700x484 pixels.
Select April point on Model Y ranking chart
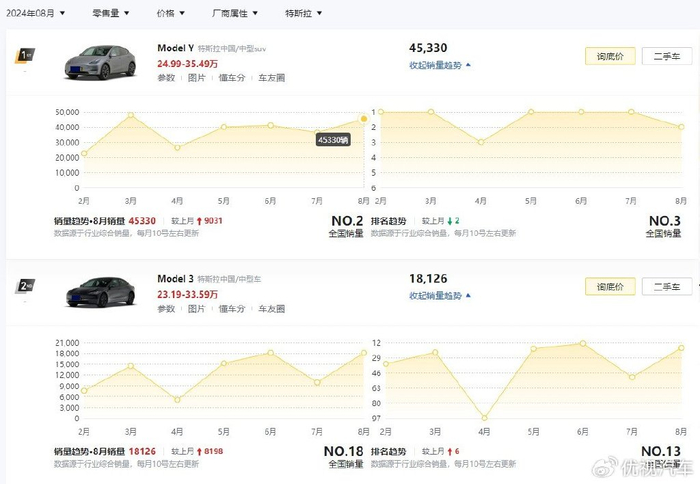481,142
